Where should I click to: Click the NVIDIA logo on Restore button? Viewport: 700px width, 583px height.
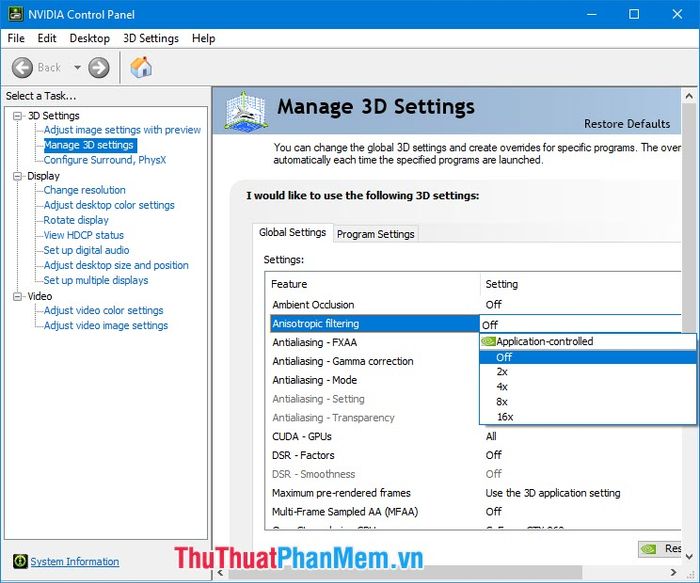[x=649, y=549]
